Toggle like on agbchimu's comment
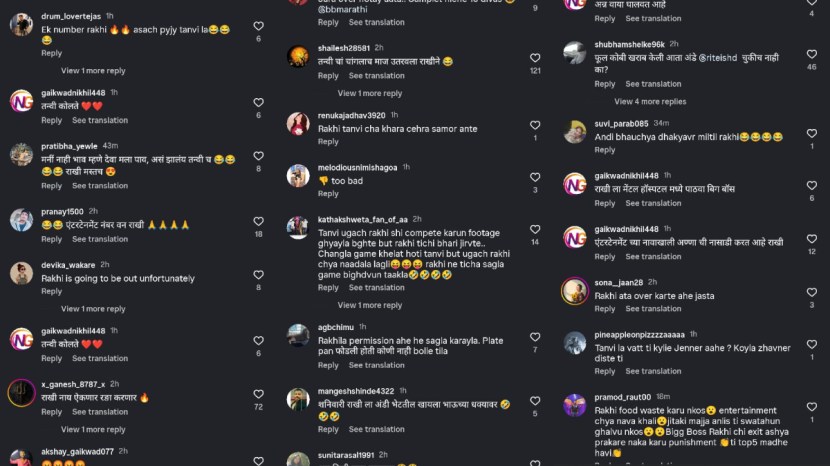Image resolution: width=830 pixels, height=466 pixels. [x=535, y=337]
